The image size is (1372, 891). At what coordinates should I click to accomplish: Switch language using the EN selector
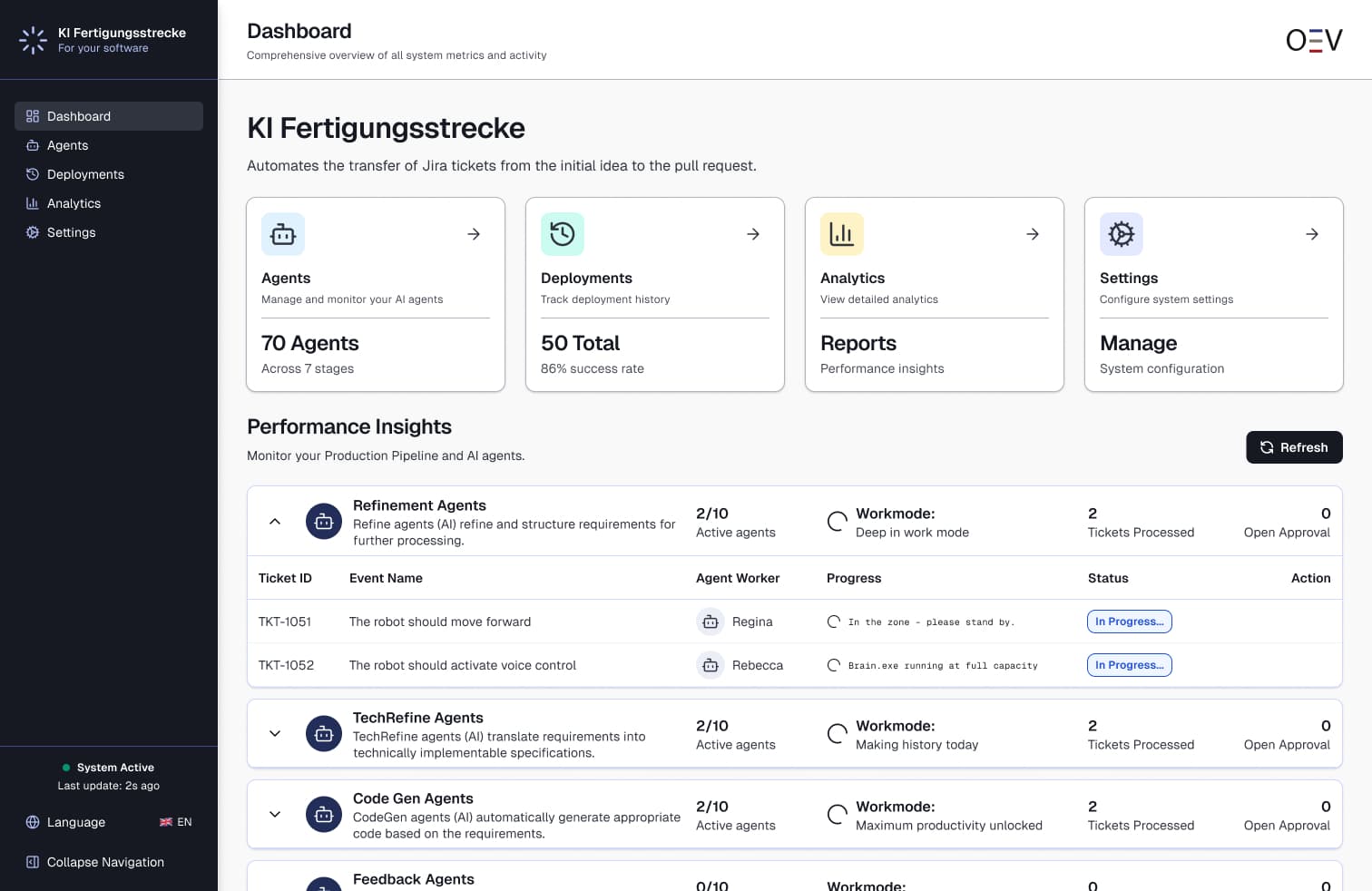tap(176, 822)
